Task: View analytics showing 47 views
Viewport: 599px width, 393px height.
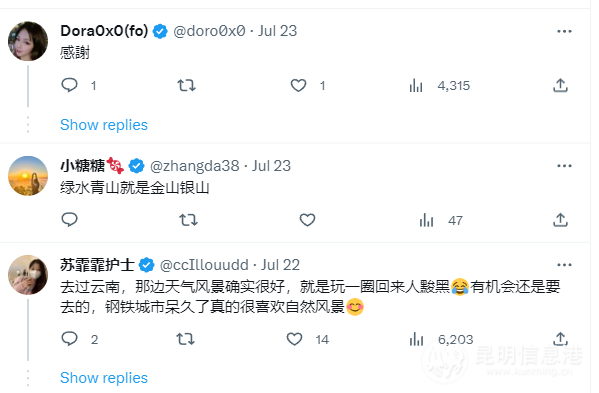Action: pos(426,220)
